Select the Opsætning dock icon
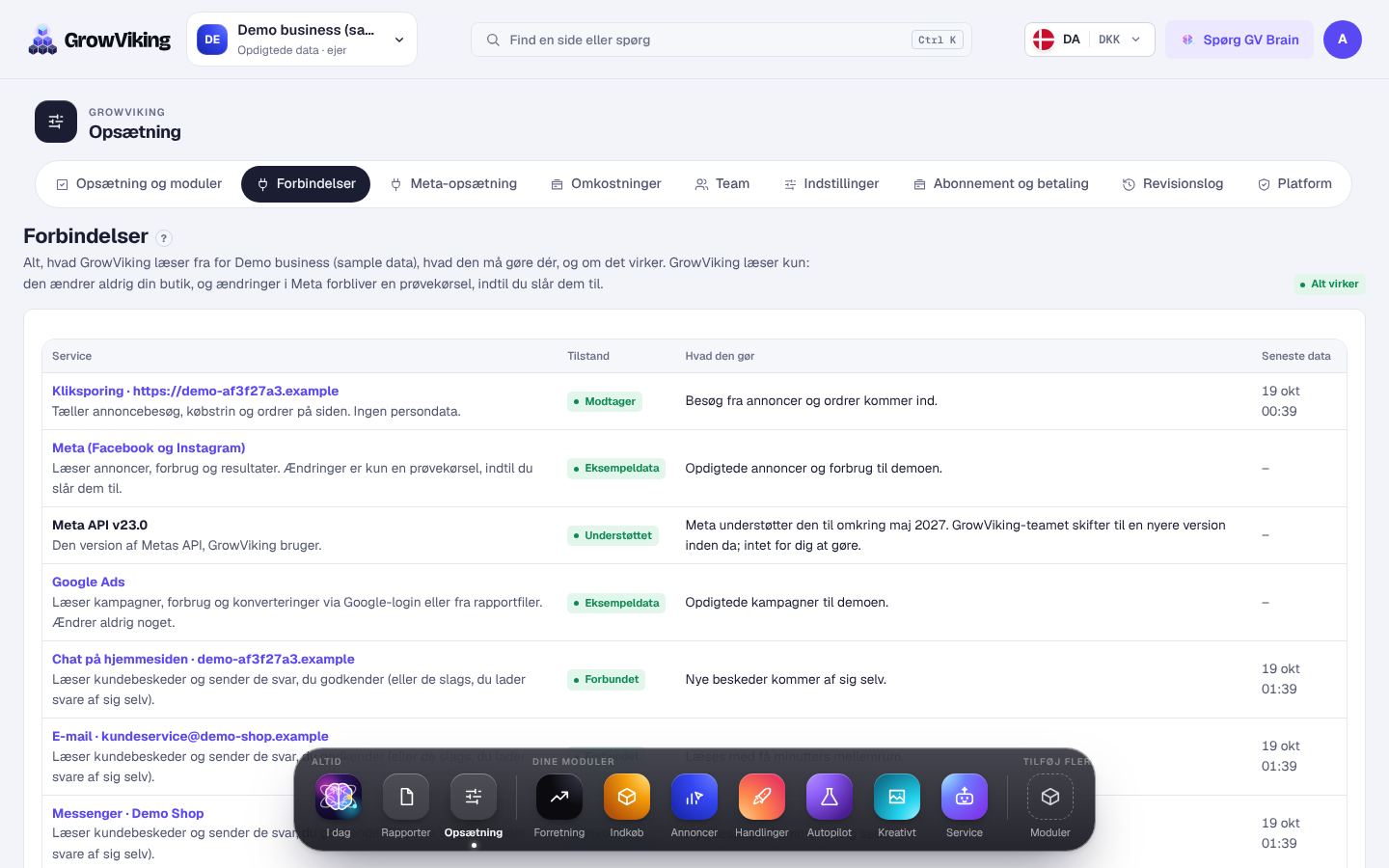This screenshot has width=1389, height=868. pyautogui.click(x=474, y=797)
